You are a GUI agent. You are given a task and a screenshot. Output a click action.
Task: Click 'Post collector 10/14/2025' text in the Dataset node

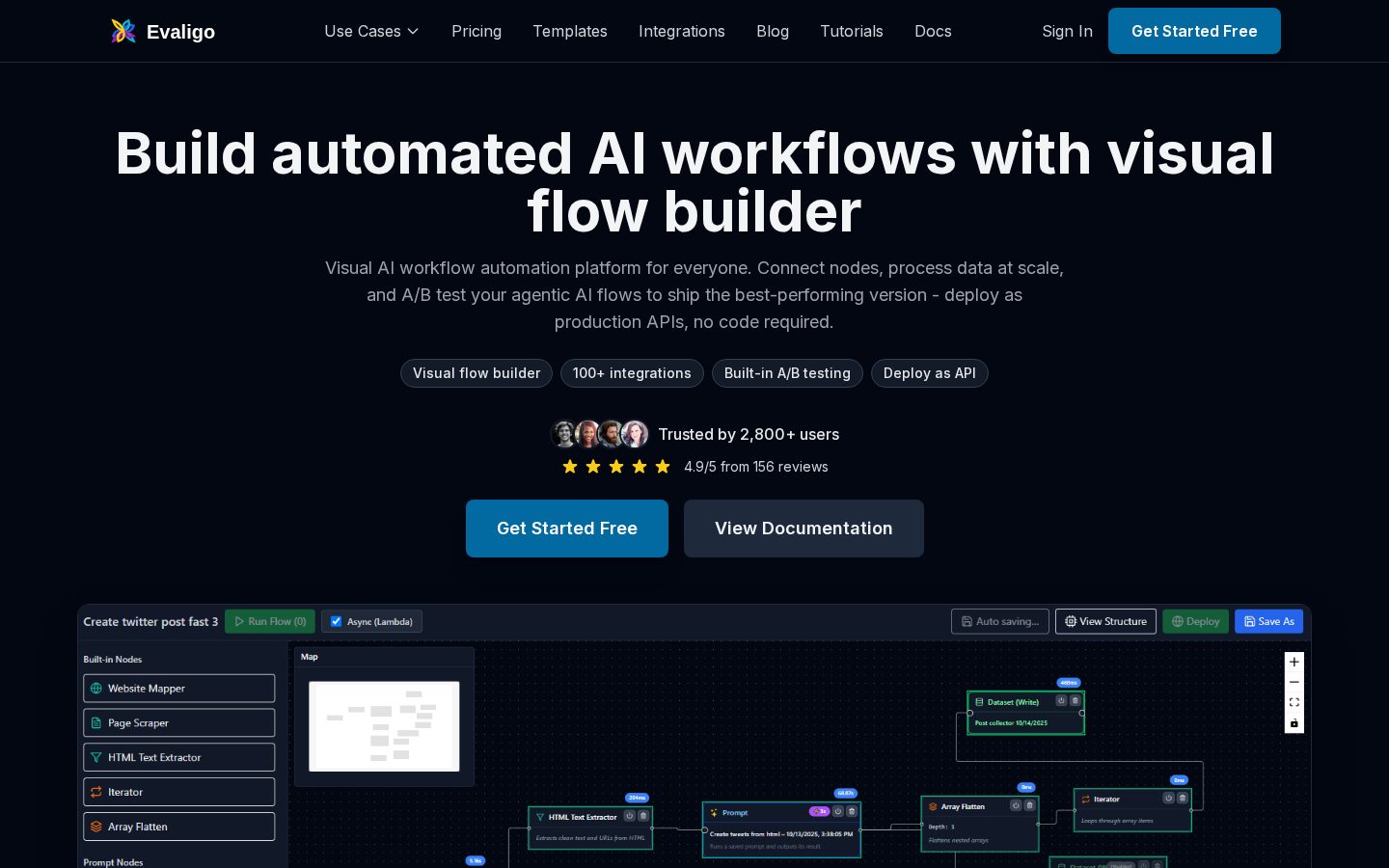tap(1011, 722)
